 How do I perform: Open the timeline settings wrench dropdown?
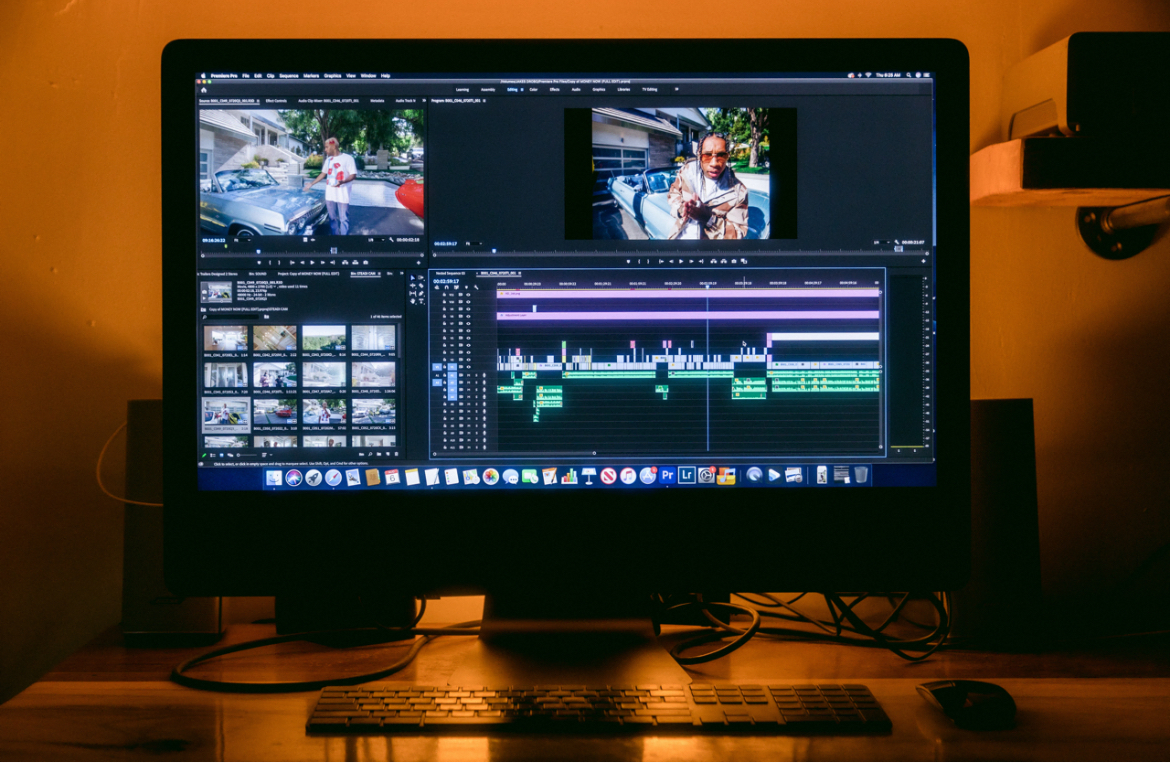(476, 286)
